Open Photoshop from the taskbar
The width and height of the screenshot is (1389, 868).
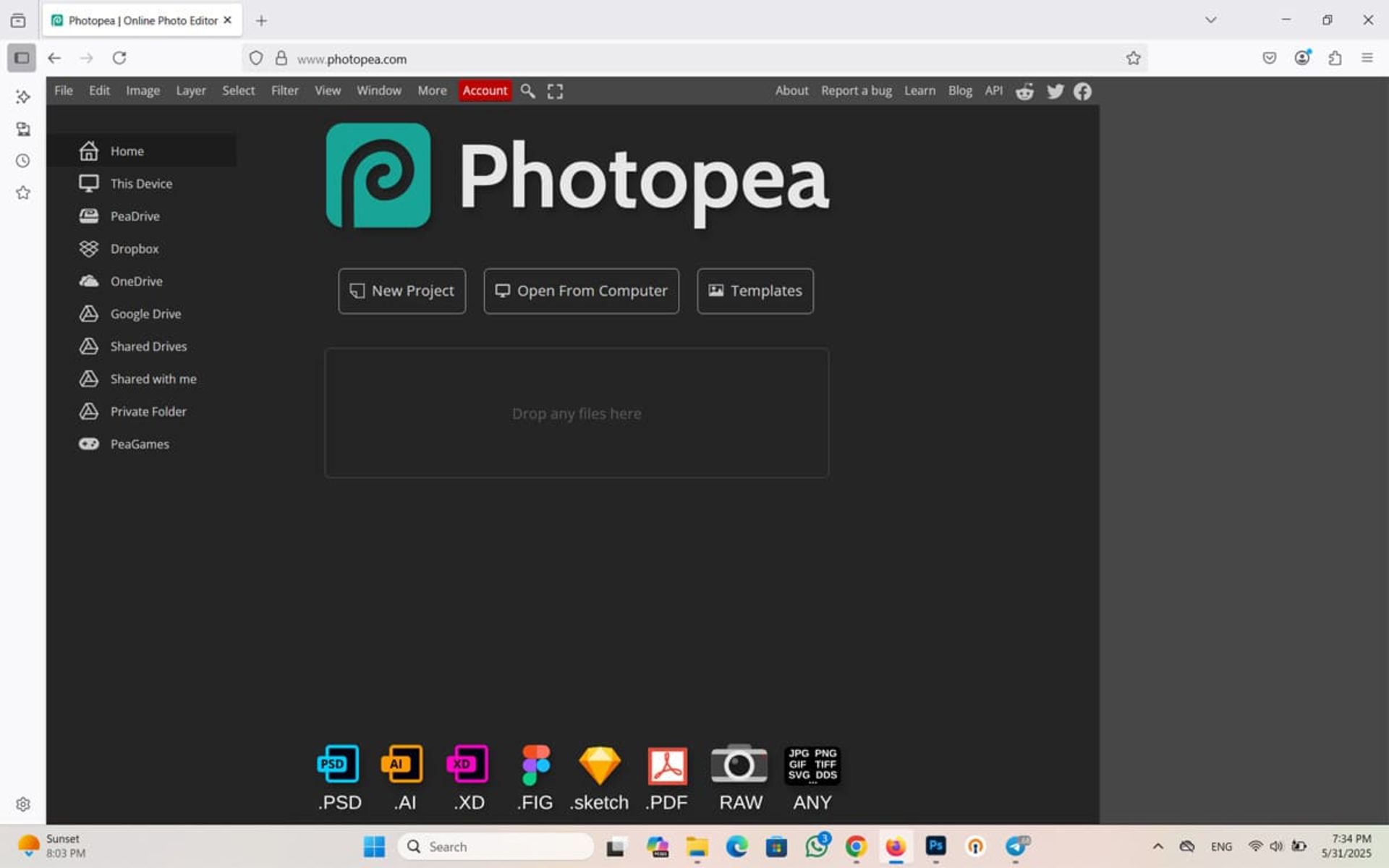click(x=935, y=846)
